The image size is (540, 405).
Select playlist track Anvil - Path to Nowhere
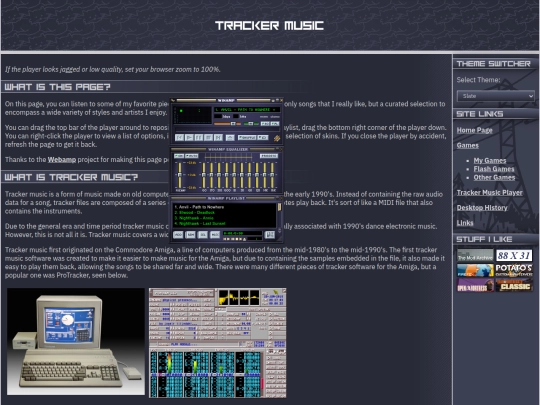[x=224, y=207]
